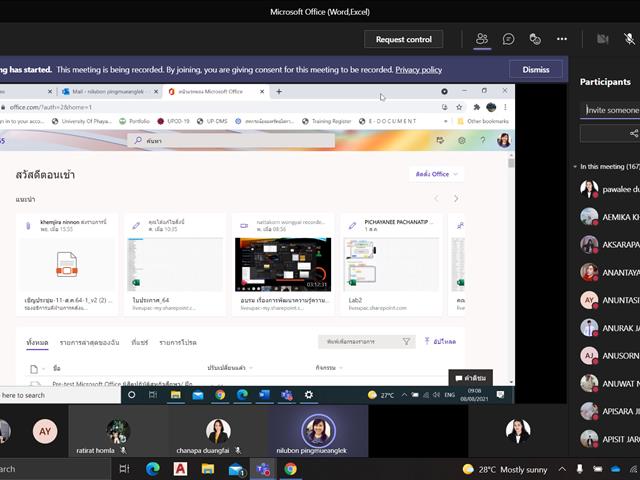Screen dimensions: 640x480
Task: Open the Office settings gear icon
Action: pos(462,140)
